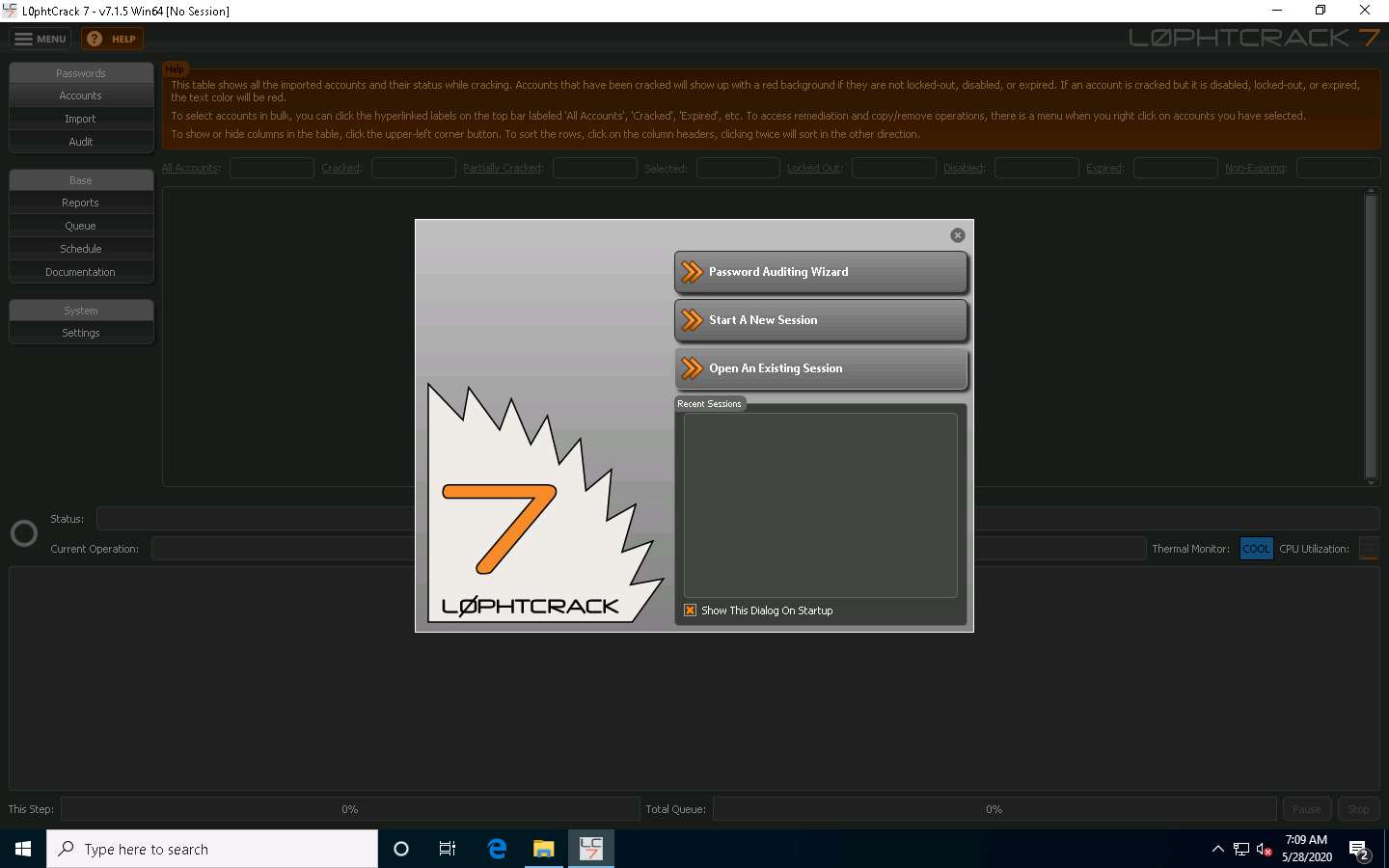Open Settings under System
Viewport: 1389px width, 868px height.
click(x=81, y=333)
